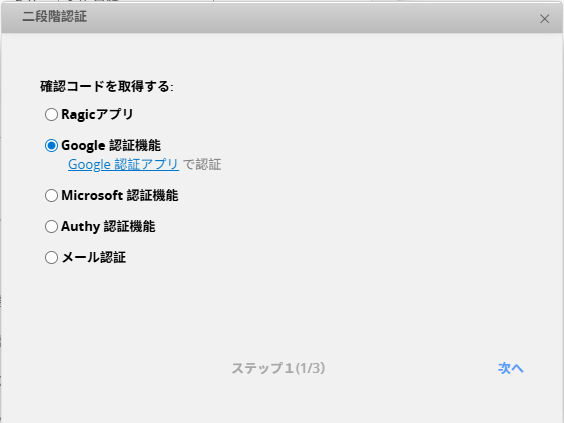This screenshot has height=423, width=564.
Task: Click the Microsoft 認証機能 label text
Action: pos(119,195)
